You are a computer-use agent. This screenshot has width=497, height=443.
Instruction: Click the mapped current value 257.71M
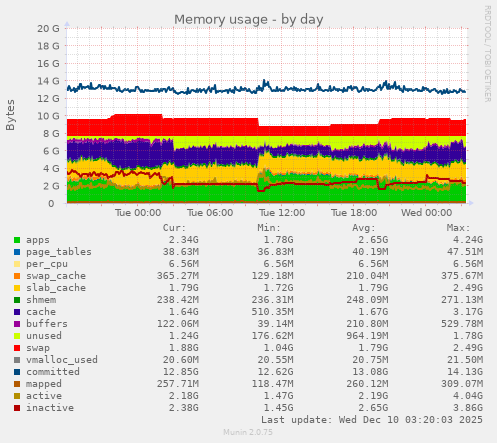point(178,384)
